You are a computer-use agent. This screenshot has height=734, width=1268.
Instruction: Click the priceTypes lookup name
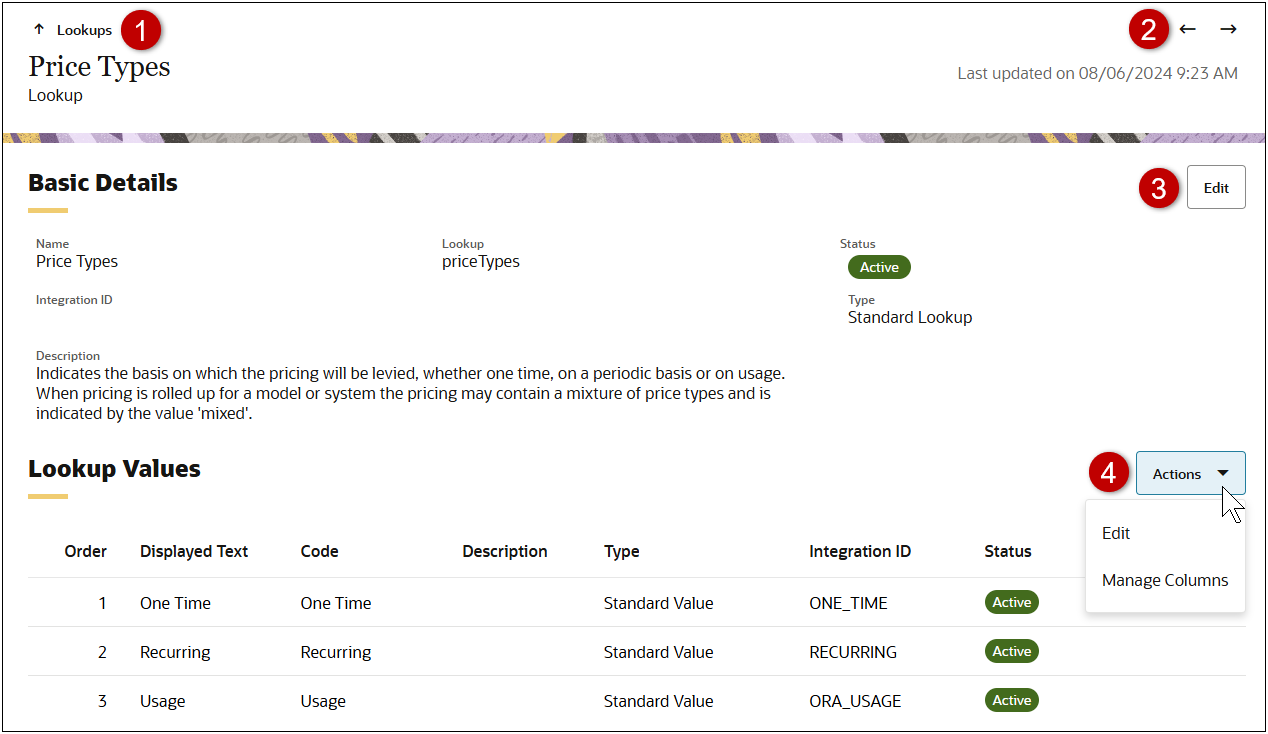pyautogui.click(x=480, y=261)
